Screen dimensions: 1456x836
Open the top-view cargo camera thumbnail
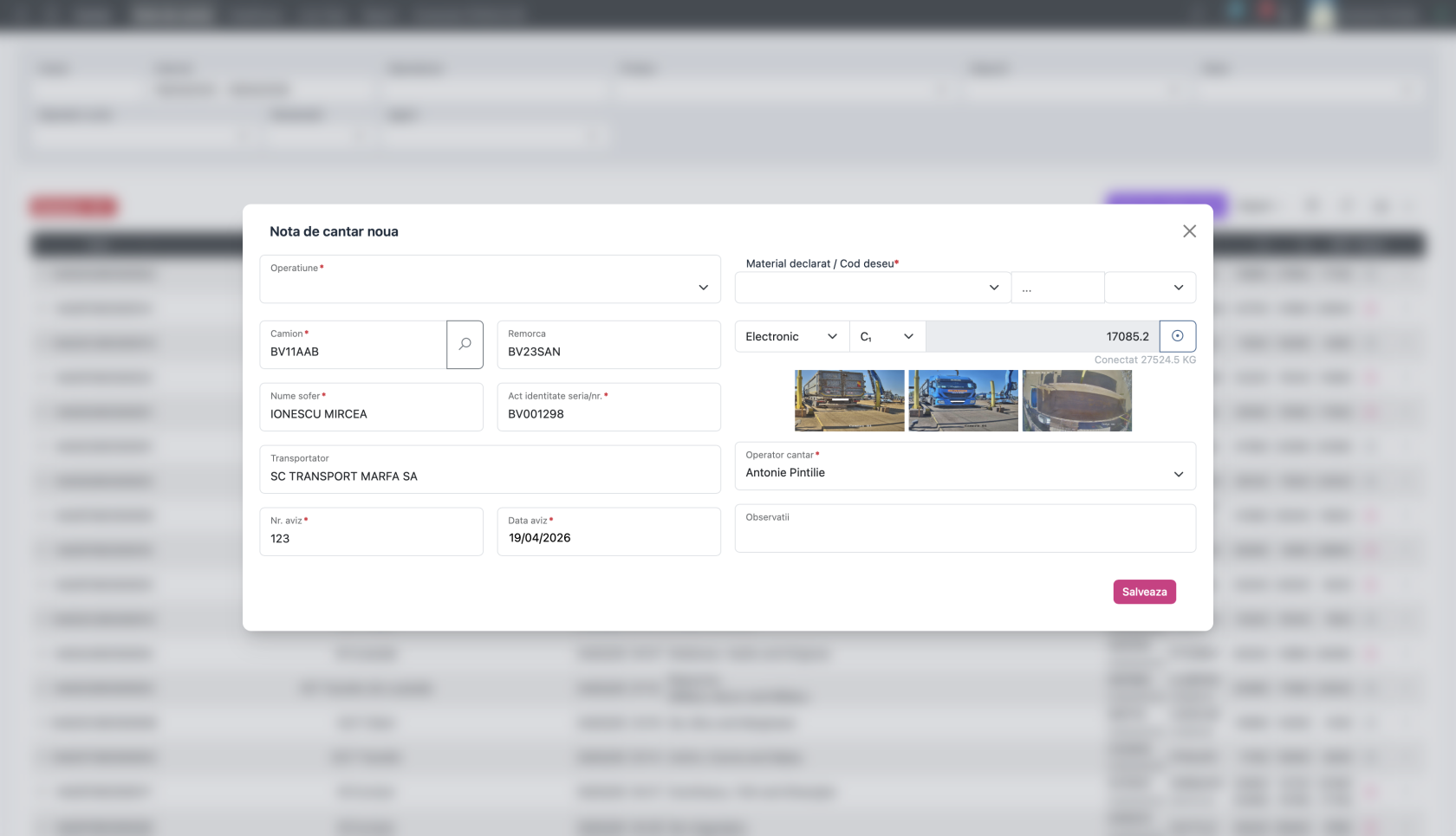[x=1077, y=400]
